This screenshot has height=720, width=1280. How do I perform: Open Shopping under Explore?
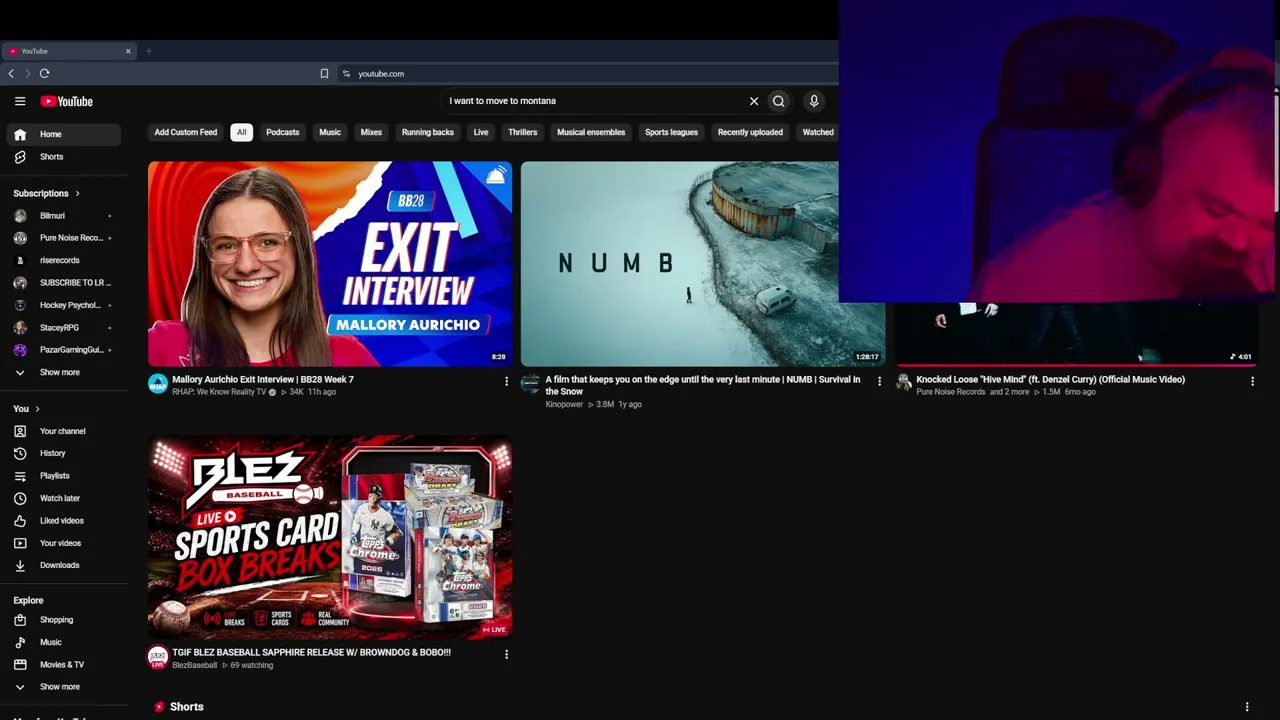[x=64, y=620]
